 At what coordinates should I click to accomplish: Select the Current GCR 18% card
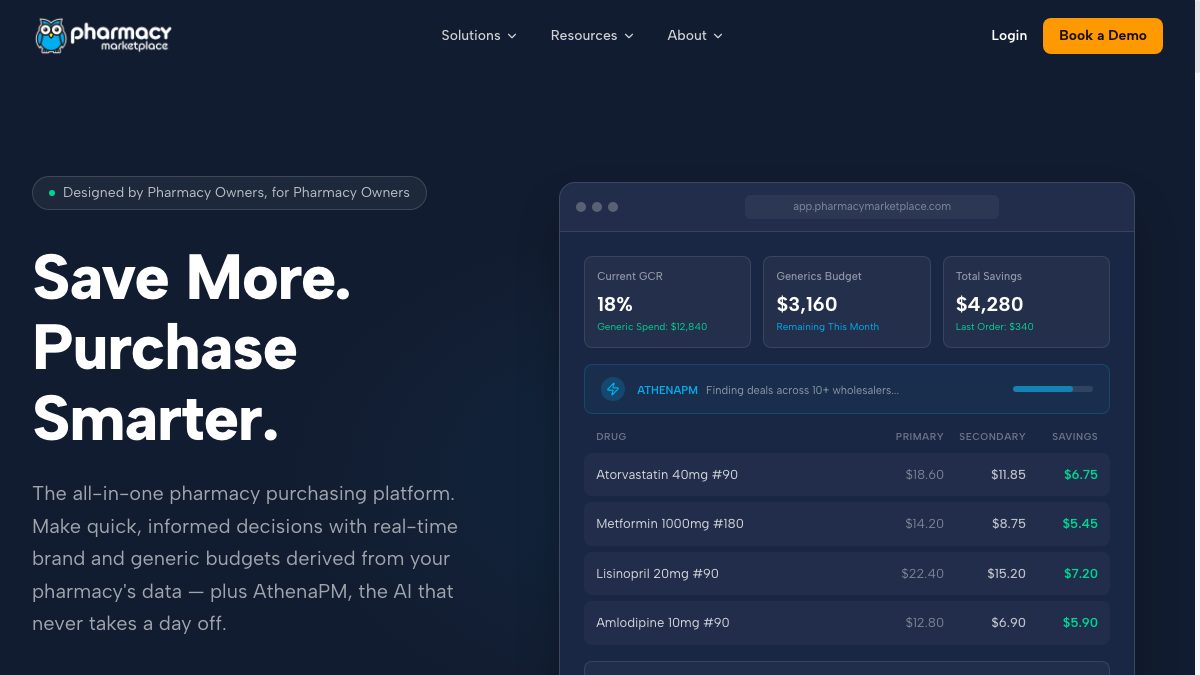pos(667,302)
